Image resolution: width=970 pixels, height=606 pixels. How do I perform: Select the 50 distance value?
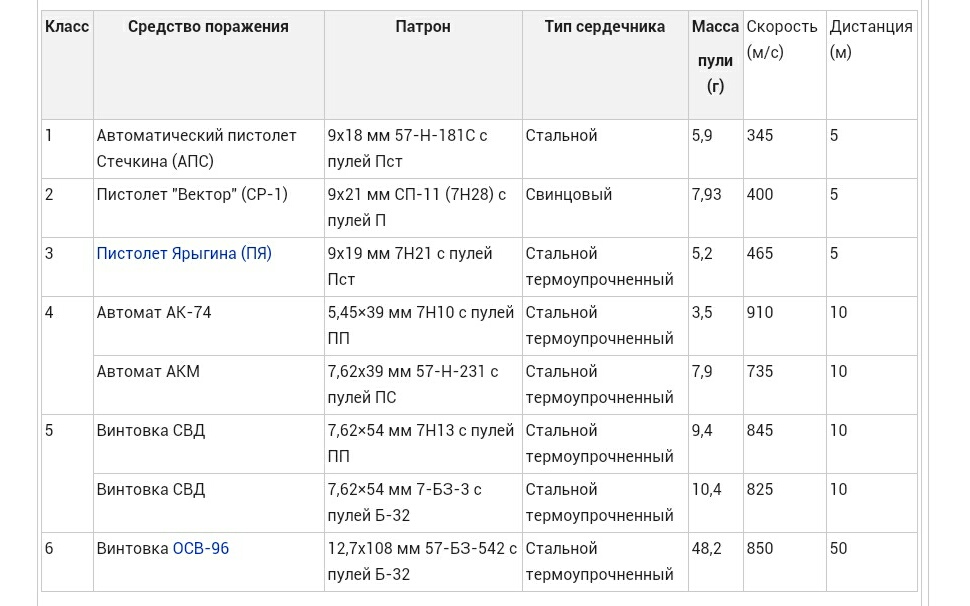pyautogui.click(x=838, y=549)
